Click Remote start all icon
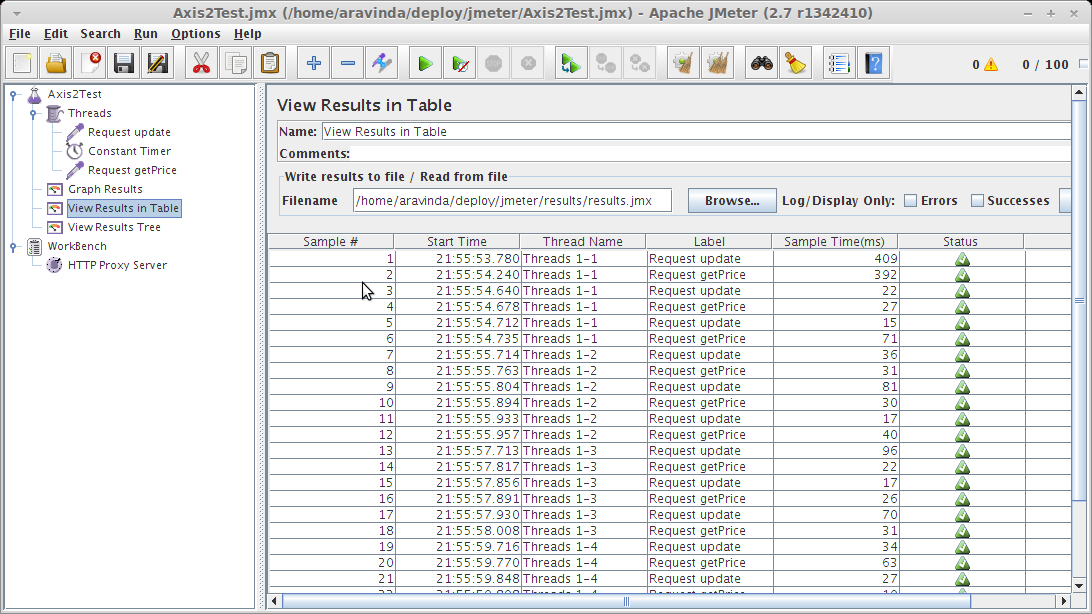 (x=571, y=64)
